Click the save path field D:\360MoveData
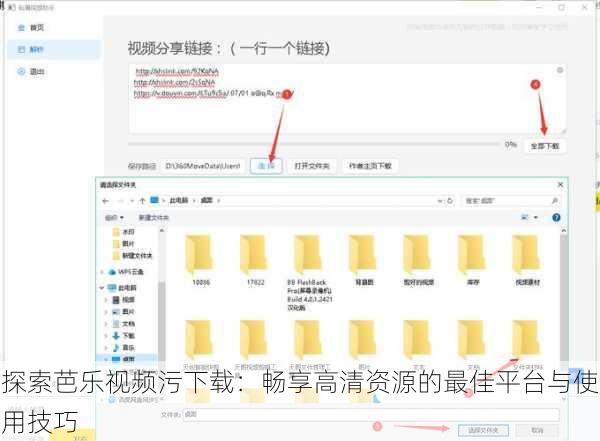 coord(202,166)
